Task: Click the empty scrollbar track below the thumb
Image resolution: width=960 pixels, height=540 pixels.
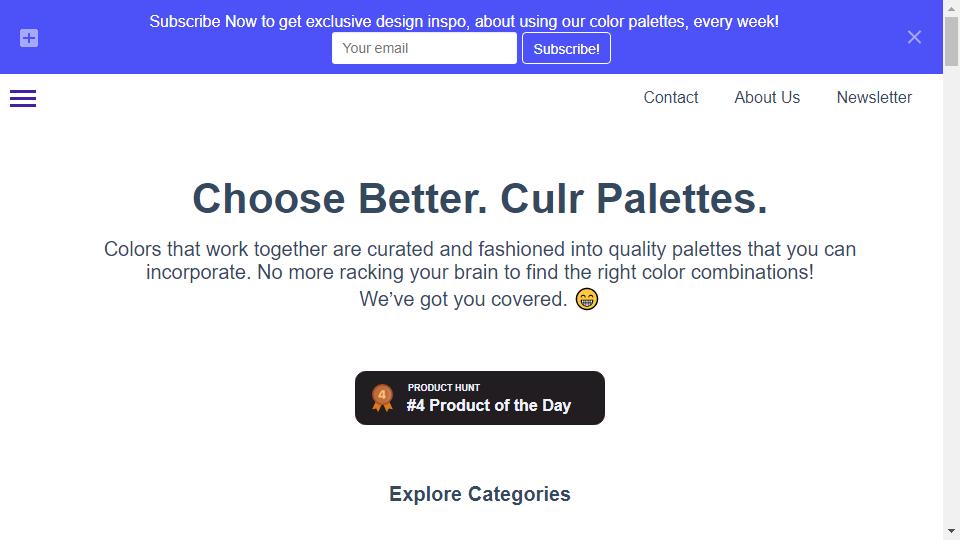Action: [x=951, y=294]
